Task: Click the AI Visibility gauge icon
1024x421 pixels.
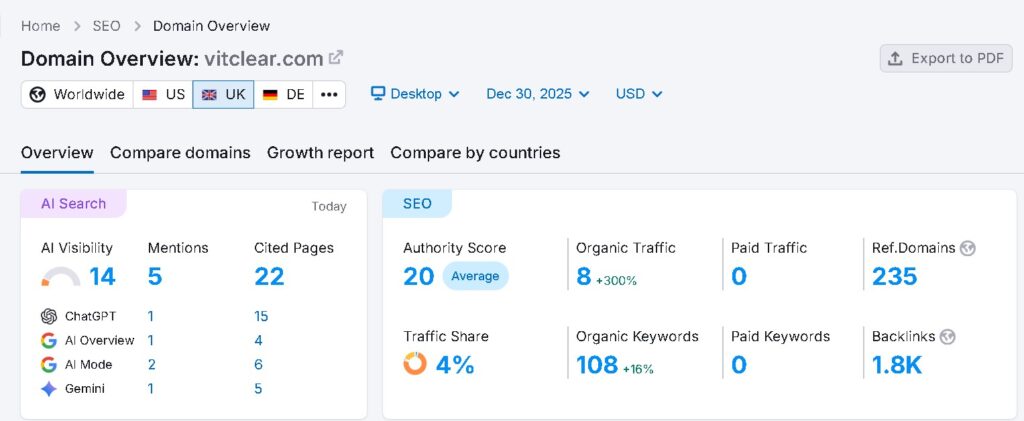Action: click(60, 277)
